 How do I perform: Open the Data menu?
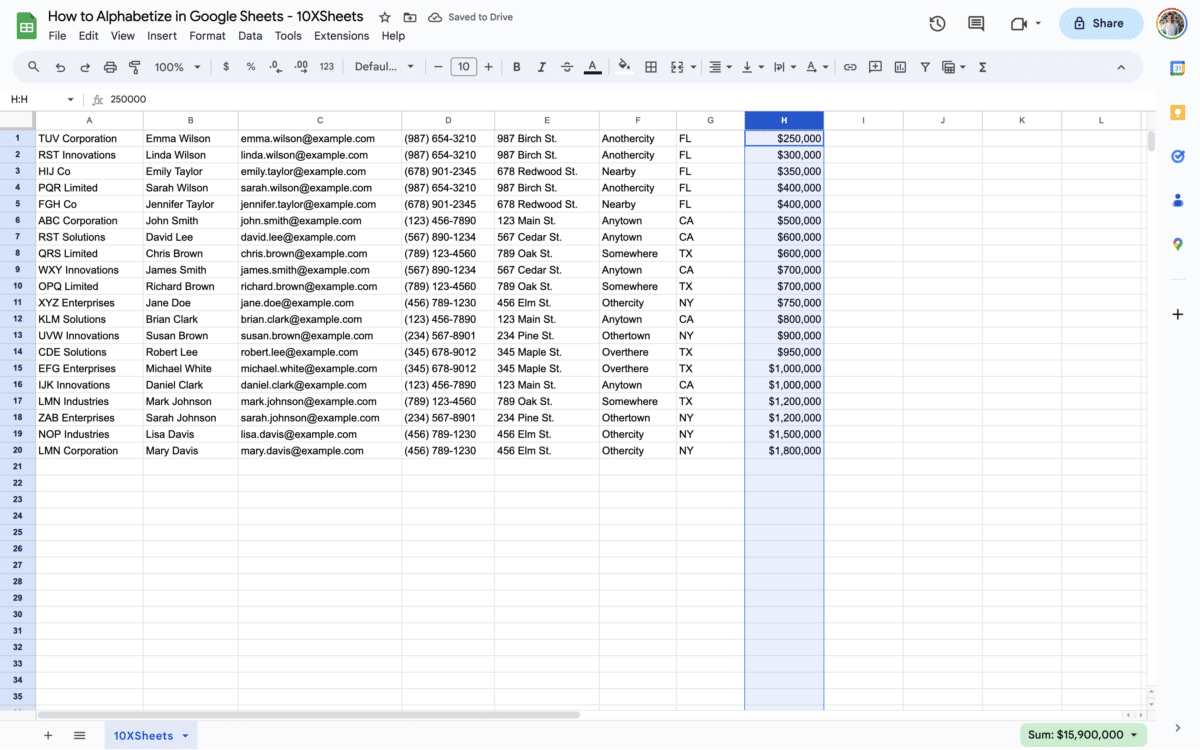coord(250,35)
